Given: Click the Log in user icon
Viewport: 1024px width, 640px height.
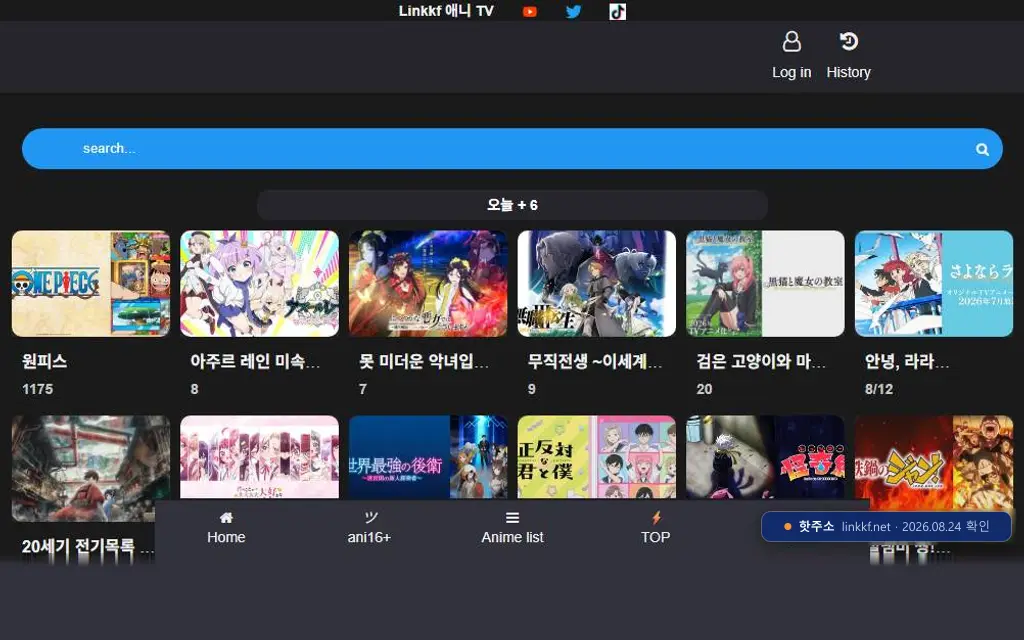Looking at the screenshot, I should pyautogui.click(x=792, y=42).
